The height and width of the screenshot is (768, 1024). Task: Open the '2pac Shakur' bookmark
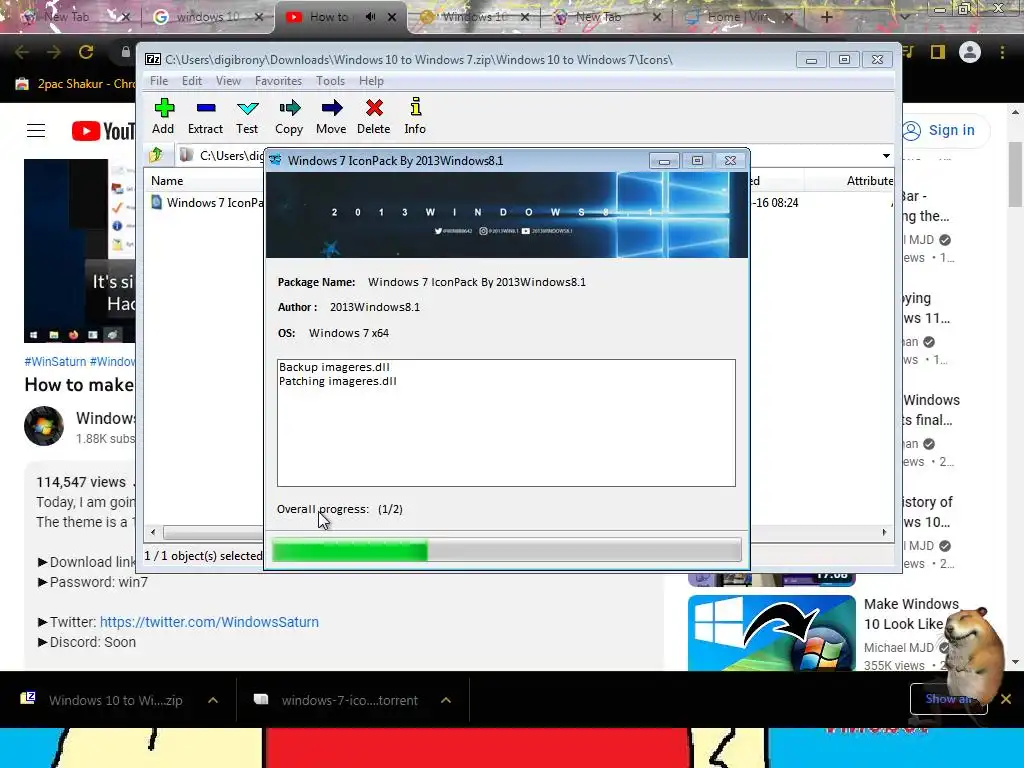coord(76,84)
